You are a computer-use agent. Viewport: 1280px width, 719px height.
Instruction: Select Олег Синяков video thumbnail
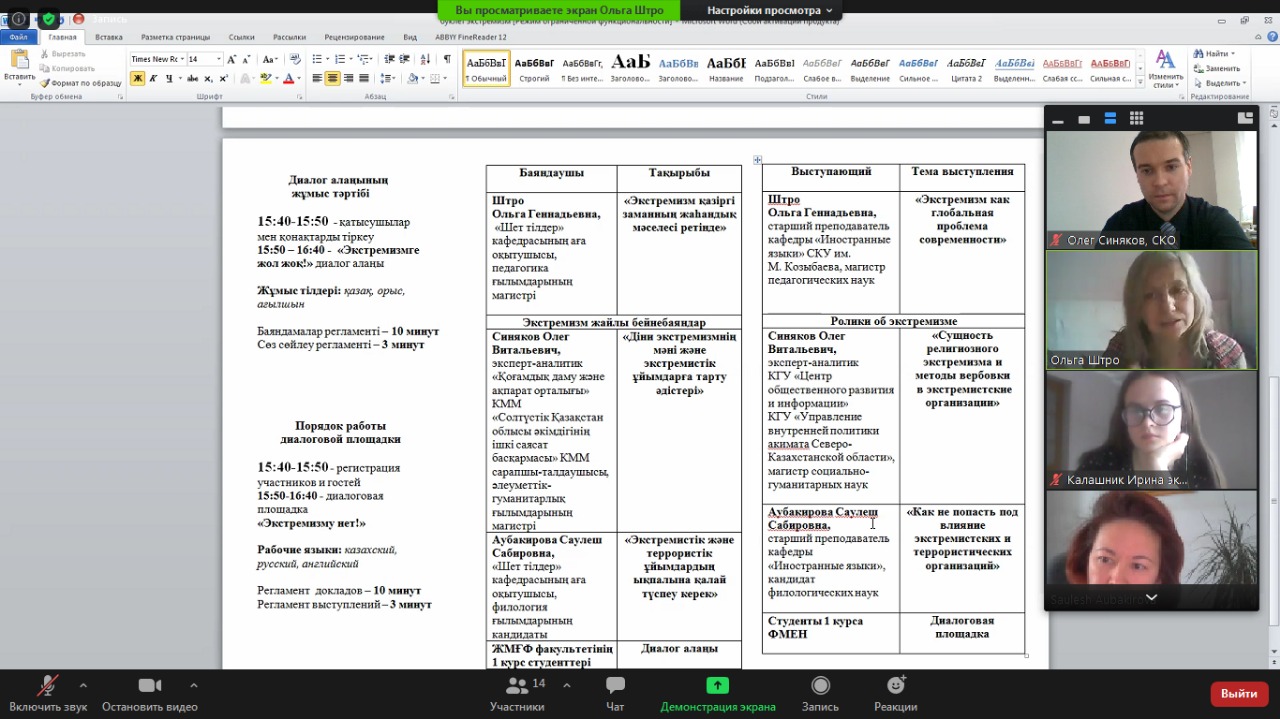[1151, 189]
